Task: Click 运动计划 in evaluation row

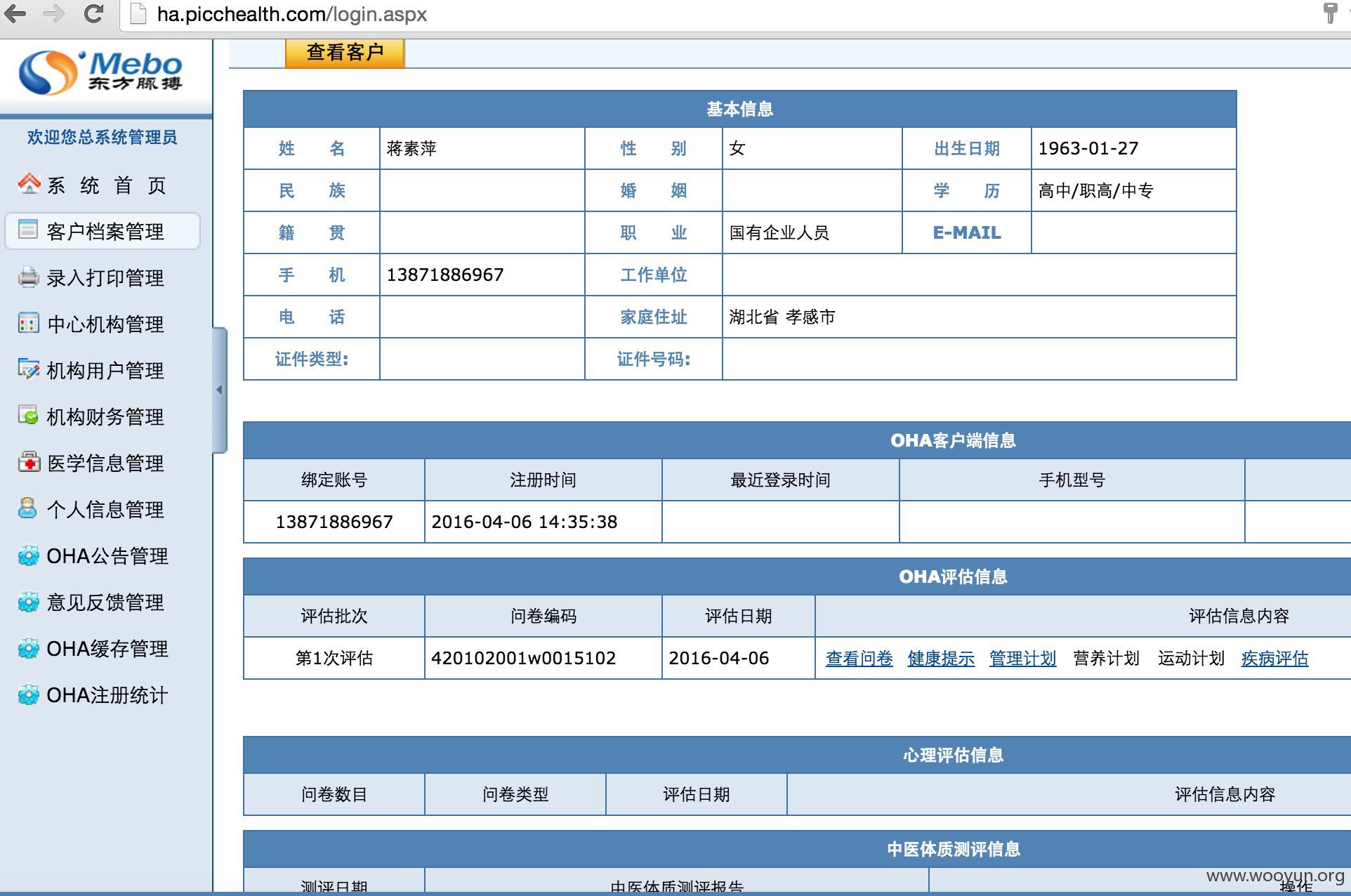Action: pyautogui.click(x=1191, y=659)
